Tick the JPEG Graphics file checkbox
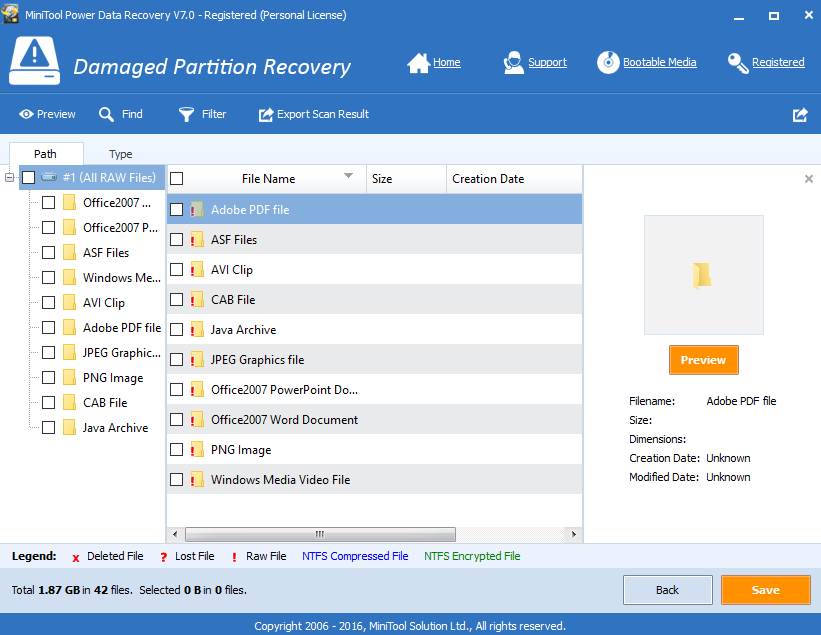The height and width of the screenshot is (635, 821). coord(177,360)
